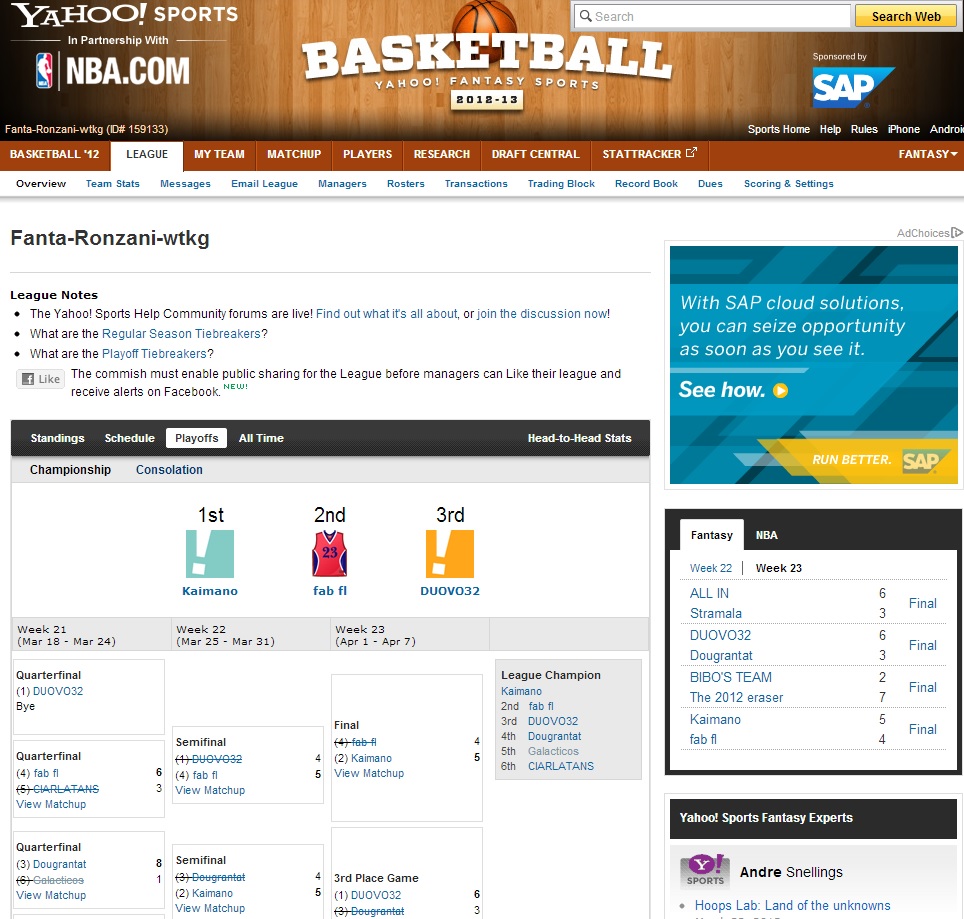The width and height of the screenshot is (964, 919).
Task: Expand the Fantasy dropdown menu
Action: click(927, 154)
